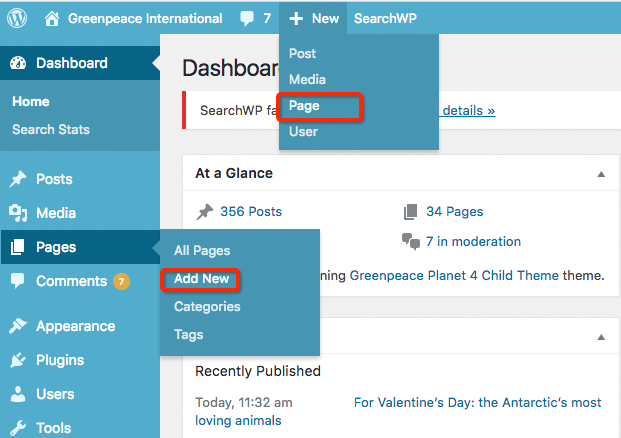Select User from the New dropdown

(303, 131)
